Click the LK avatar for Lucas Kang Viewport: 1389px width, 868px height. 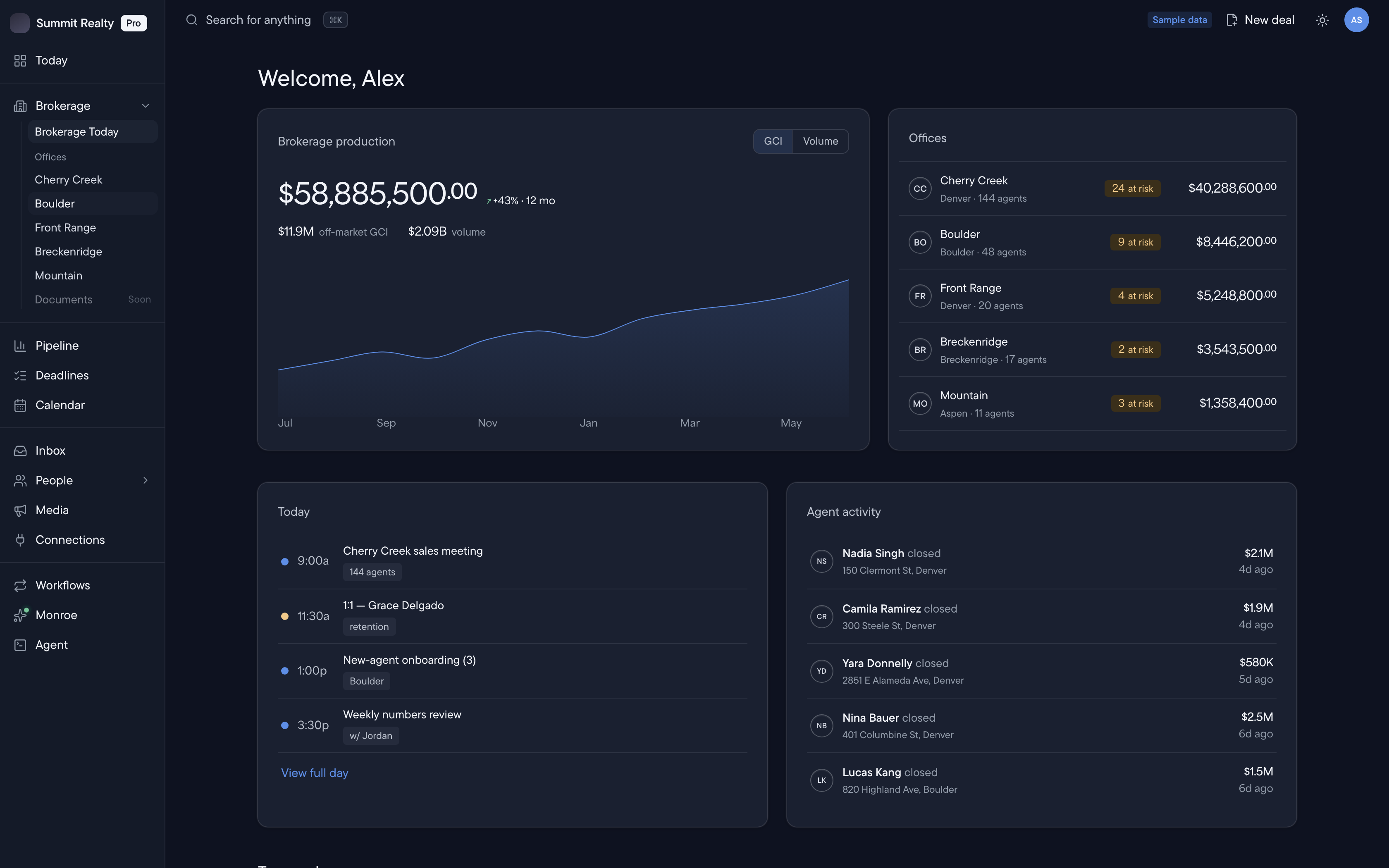(x=821, y=780)
